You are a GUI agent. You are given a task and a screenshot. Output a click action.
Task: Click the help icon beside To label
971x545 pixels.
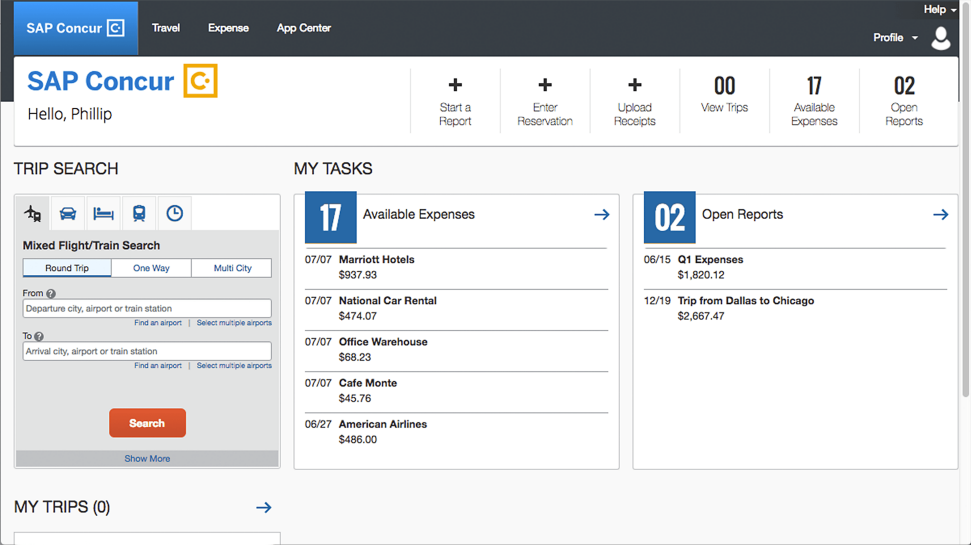point(39,336)
